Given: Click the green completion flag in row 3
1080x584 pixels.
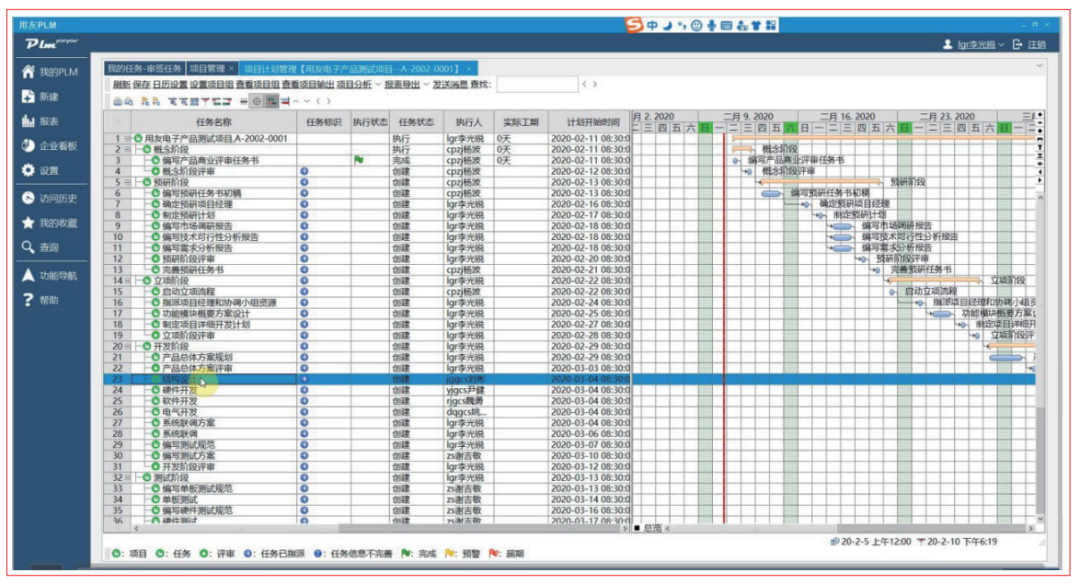Looking at the screenshot, I should click(x=359, y=160).
